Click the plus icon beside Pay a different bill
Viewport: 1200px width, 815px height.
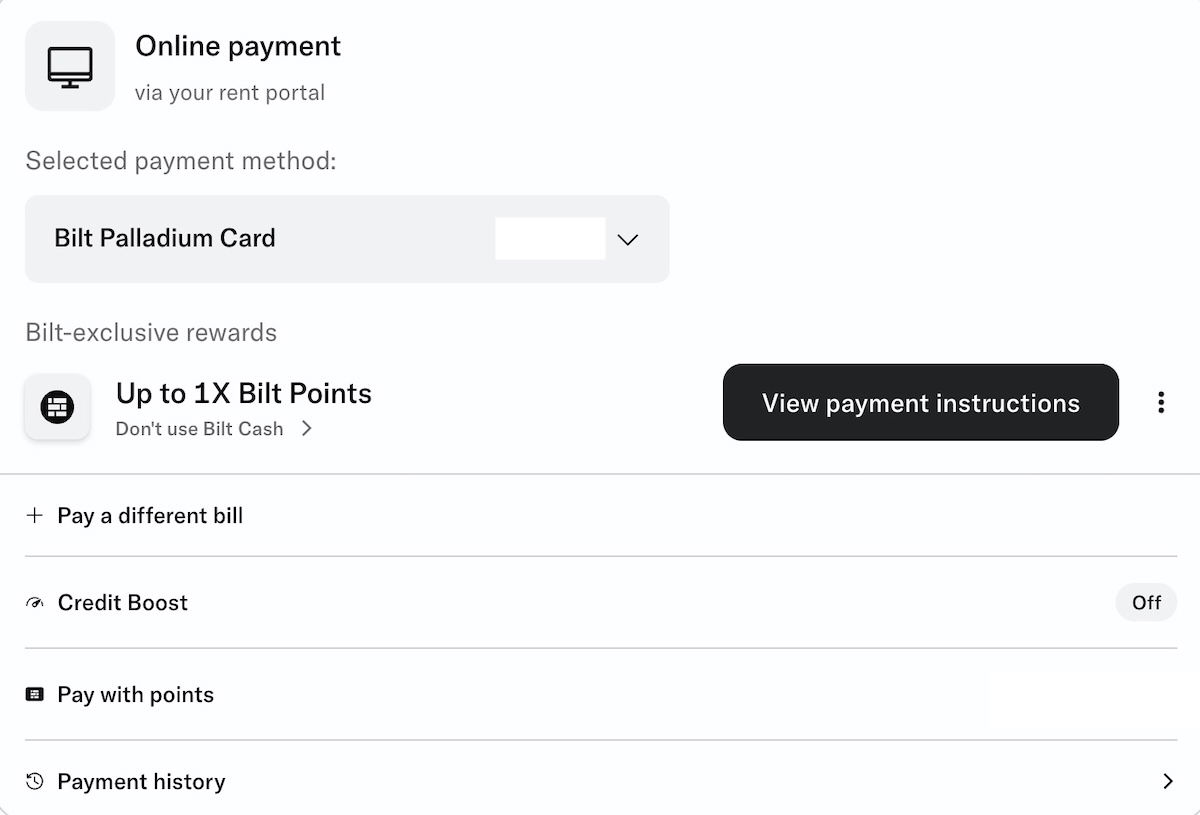coord(35,516)
